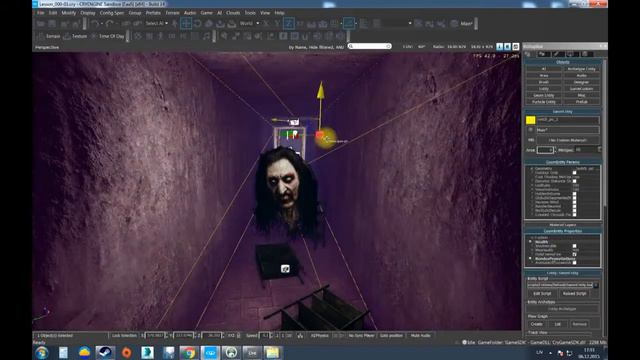The width and height of the screenshot is (640, 360).
Task: Toggle the checkbox under RenderProxyOptions
Action: (574, 262)
